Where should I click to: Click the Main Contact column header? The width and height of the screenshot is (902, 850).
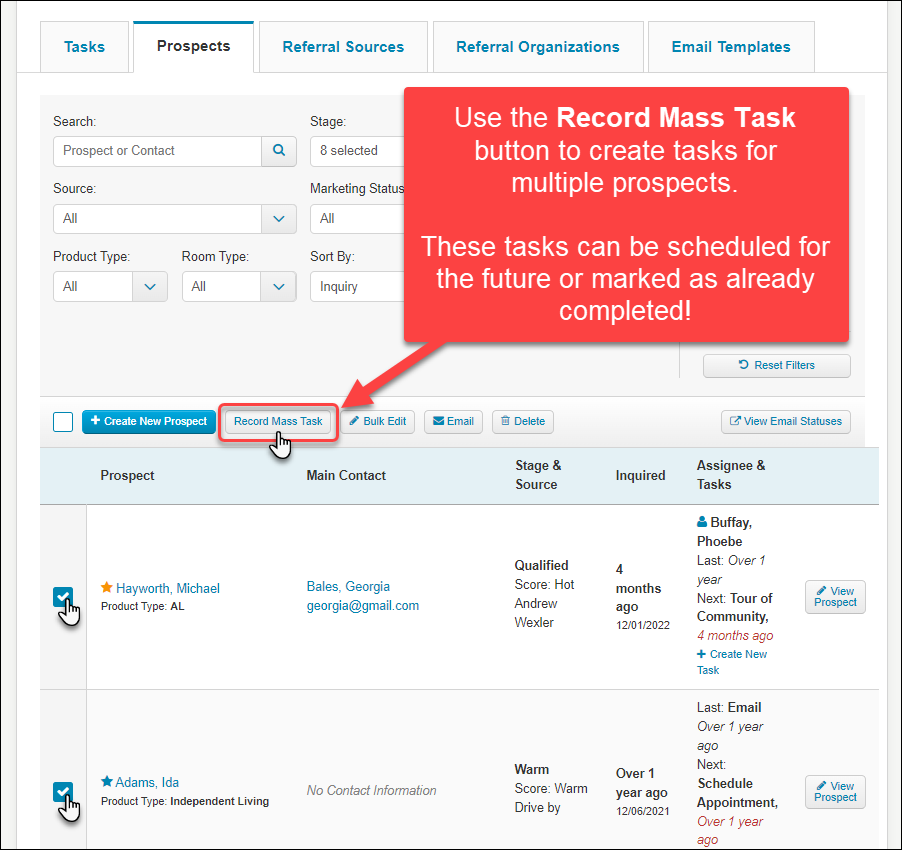(346, 476)
